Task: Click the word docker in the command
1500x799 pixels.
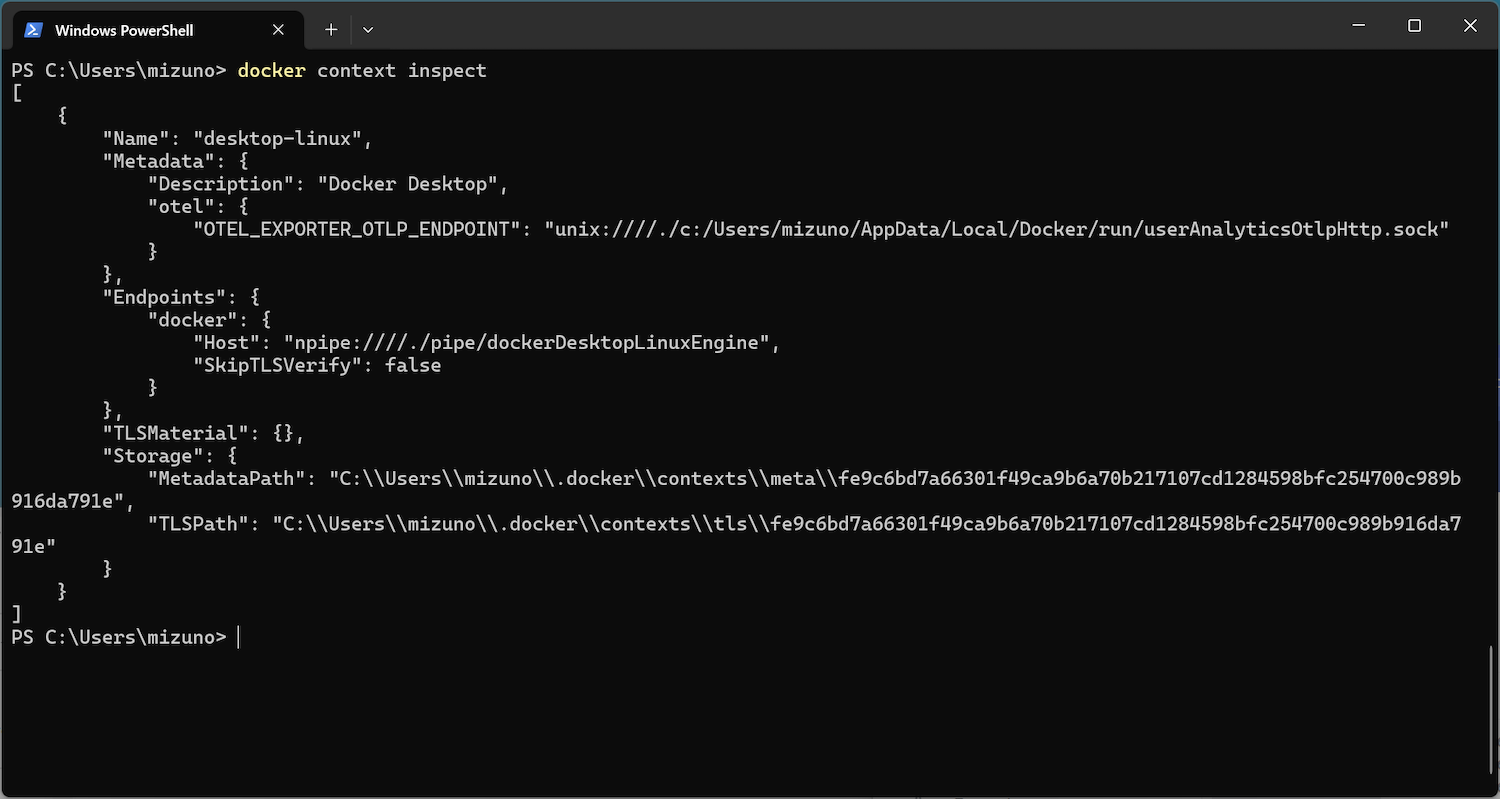Action: pos(271,71)
